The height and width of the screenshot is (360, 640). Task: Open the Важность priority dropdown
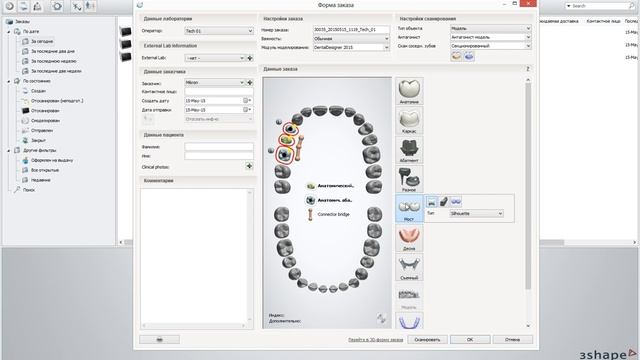point(351,39)
